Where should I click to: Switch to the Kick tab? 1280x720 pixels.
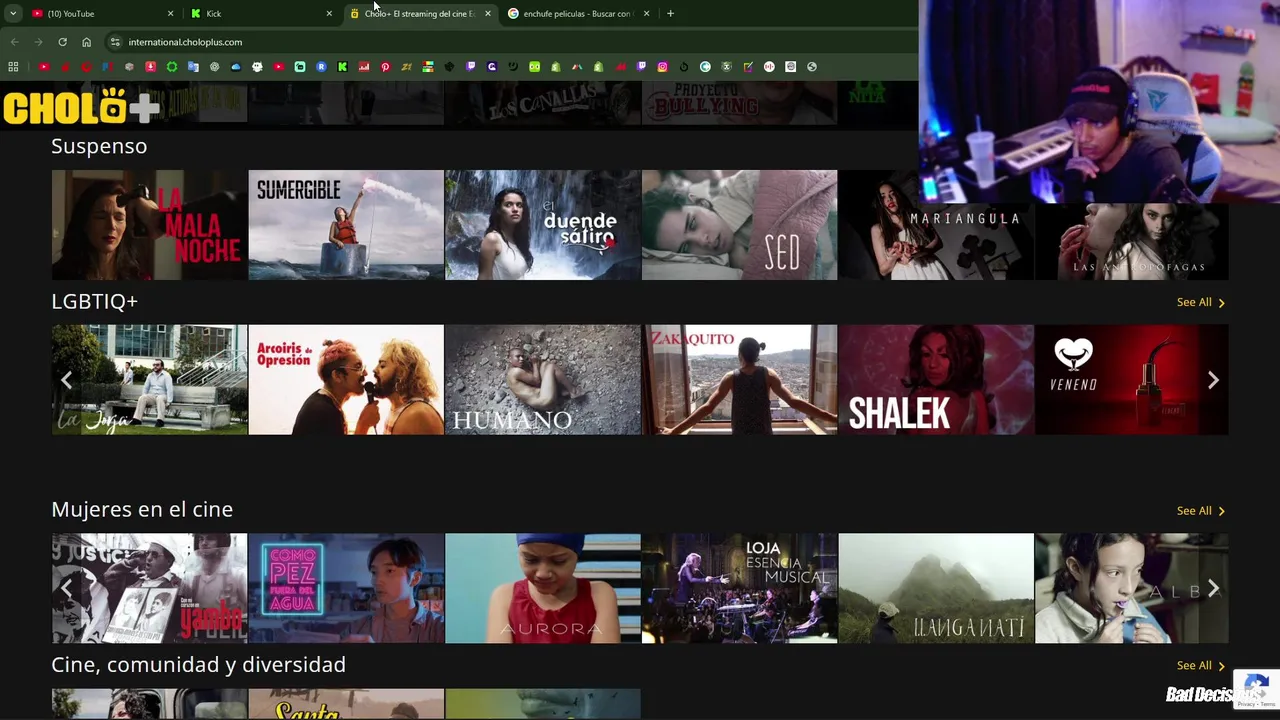point(260,14)
